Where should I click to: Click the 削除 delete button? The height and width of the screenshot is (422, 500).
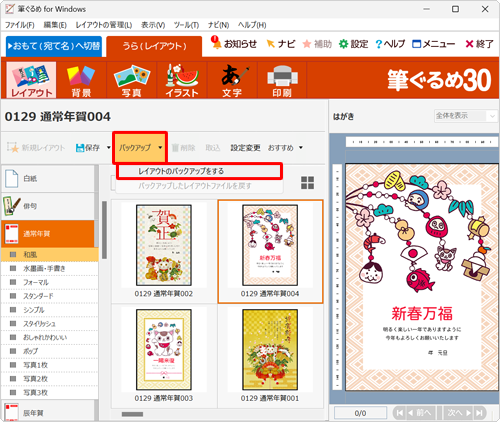pyautogui.click(x=183, y=148)
